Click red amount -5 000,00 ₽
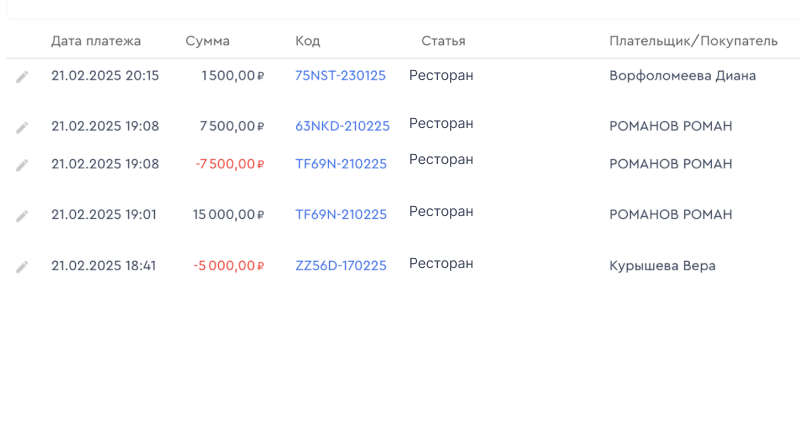800x432 pixels. (229, 266)
